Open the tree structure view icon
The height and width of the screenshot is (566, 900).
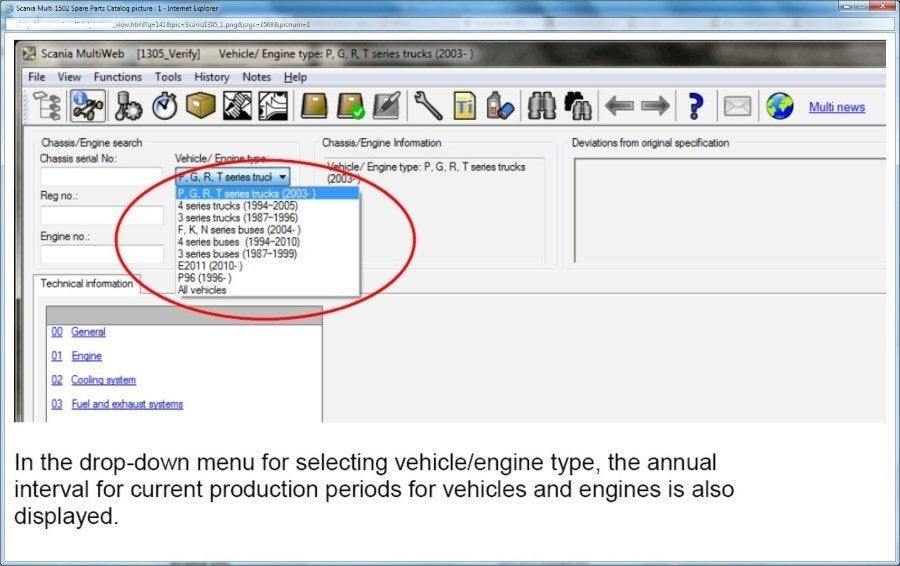[47, 106]
